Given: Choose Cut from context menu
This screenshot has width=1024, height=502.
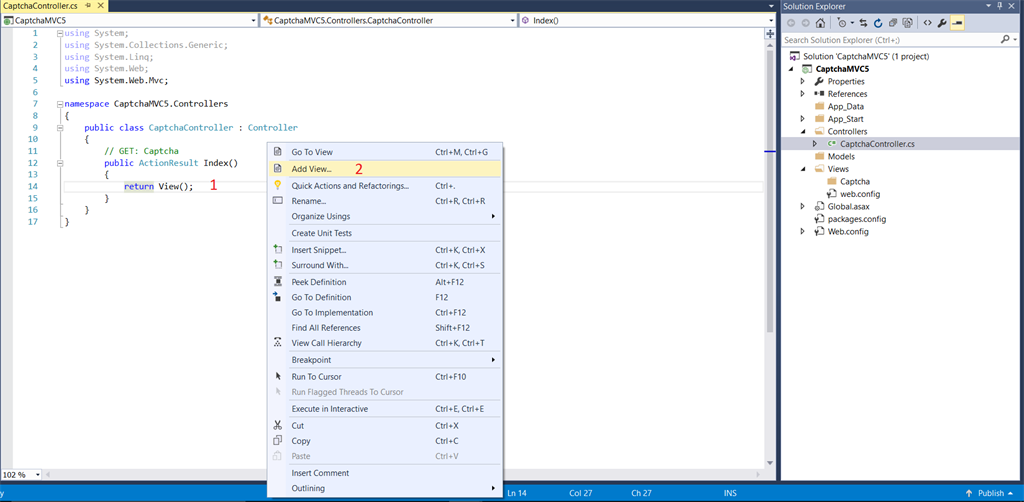Looking at the screenshot, I should pos(385,426).
